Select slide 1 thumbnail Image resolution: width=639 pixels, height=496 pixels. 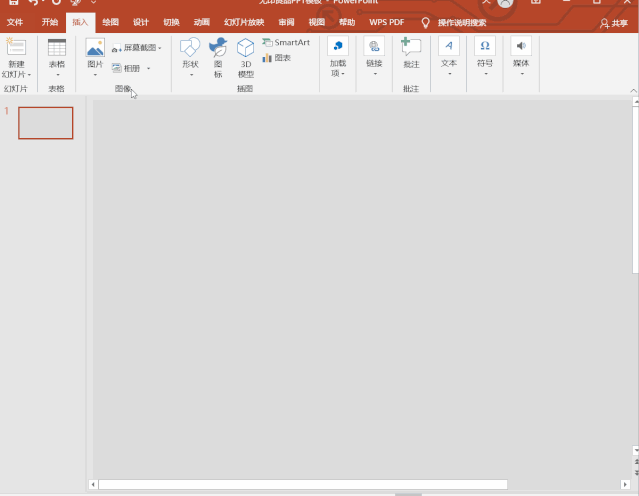[x=46, y=123]
